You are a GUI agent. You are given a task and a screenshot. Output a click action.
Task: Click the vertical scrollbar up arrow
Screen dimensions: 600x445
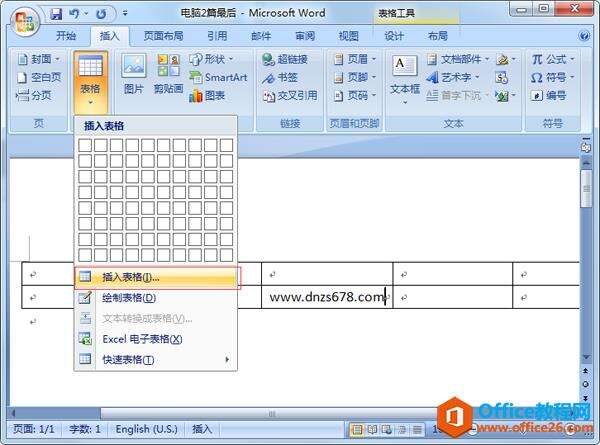tap(586, 163)
